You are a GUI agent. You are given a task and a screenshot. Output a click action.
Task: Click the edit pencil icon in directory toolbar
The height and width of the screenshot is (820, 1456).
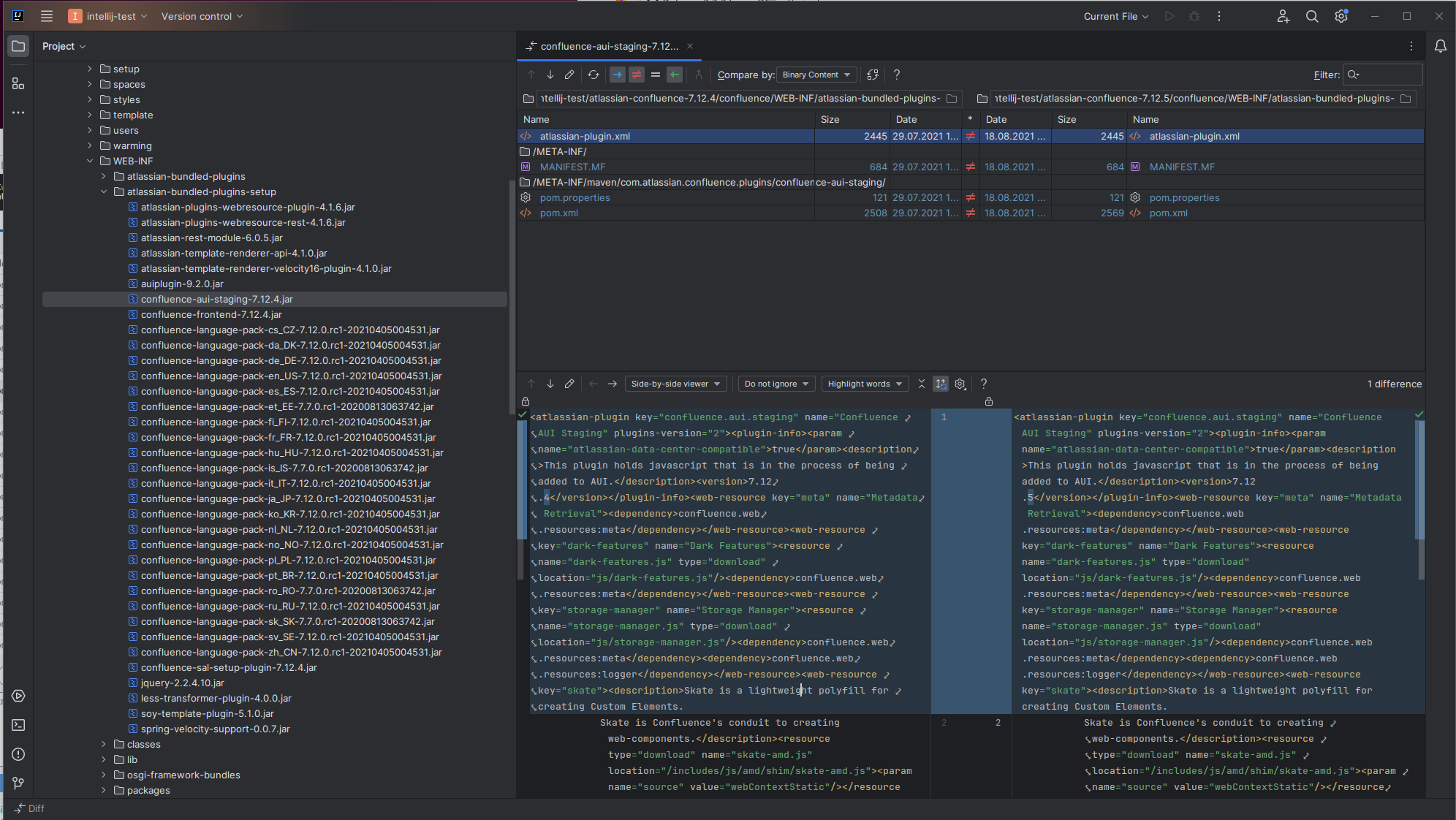pos(569,75)
